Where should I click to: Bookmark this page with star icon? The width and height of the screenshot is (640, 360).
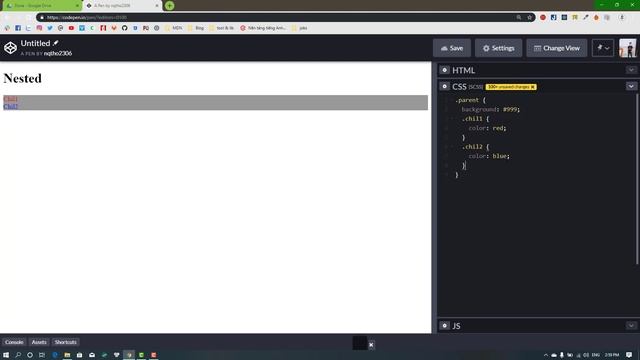tap(529, 18)
